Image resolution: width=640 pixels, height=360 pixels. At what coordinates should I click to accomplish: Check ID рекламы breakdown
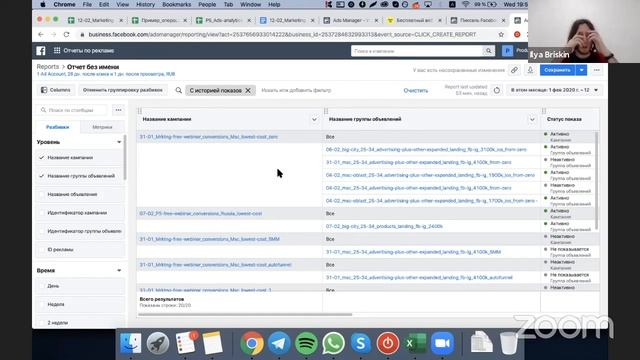pos(42,249)
